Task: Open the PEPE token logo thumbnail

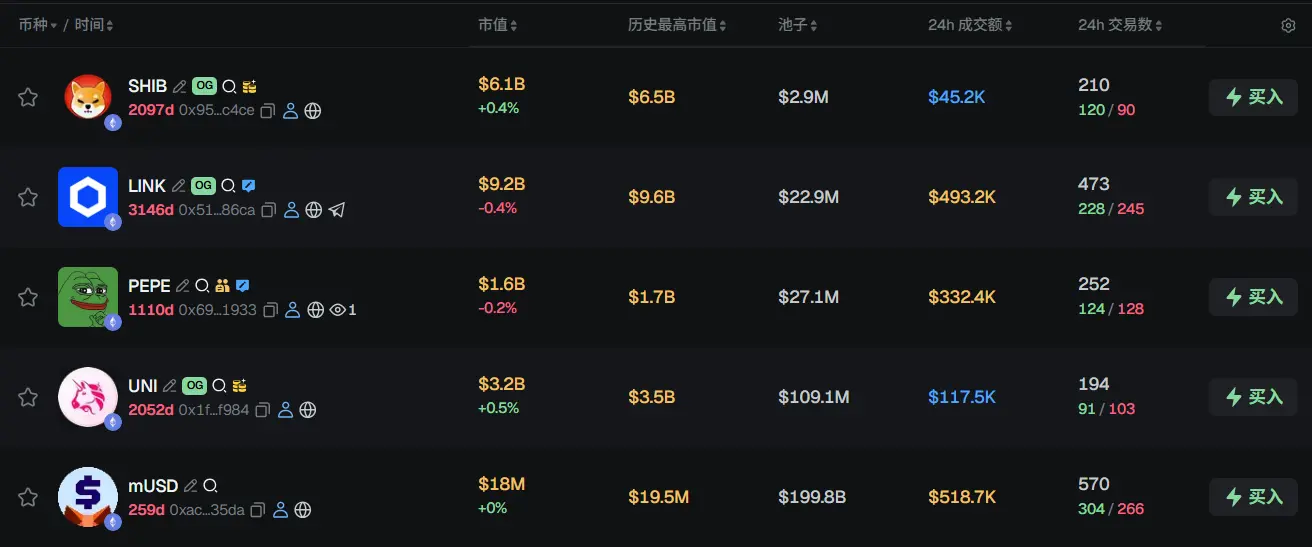Action: tap(88, 297)
